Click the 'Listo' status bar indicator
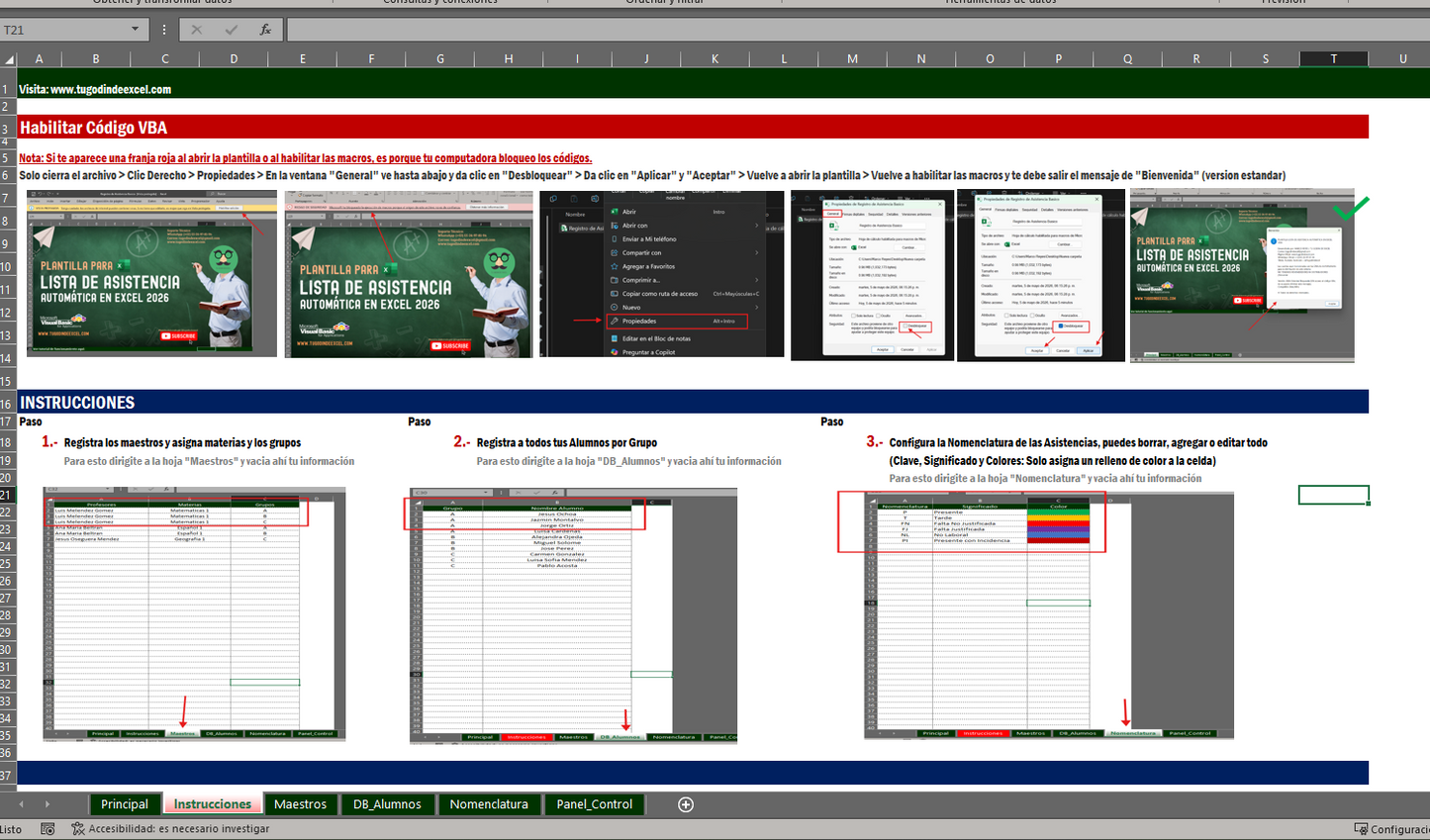1430x840 pixels. pyautogui.click(x=11, y=829)
